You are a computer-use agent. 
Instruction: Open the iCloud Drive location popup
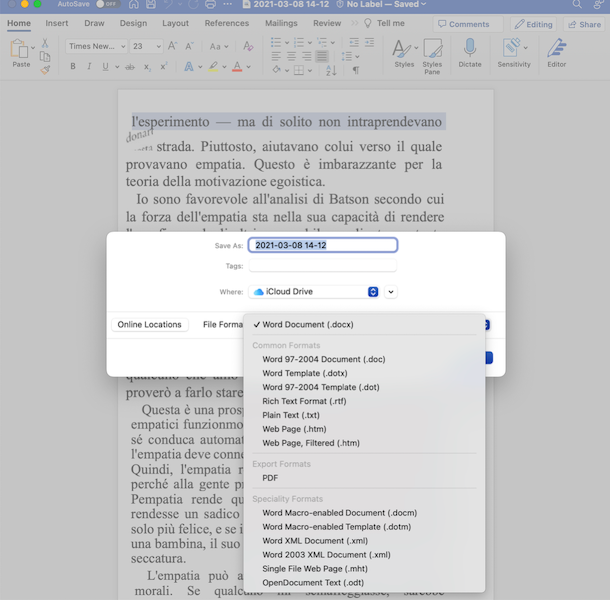(x=314, y=292)
